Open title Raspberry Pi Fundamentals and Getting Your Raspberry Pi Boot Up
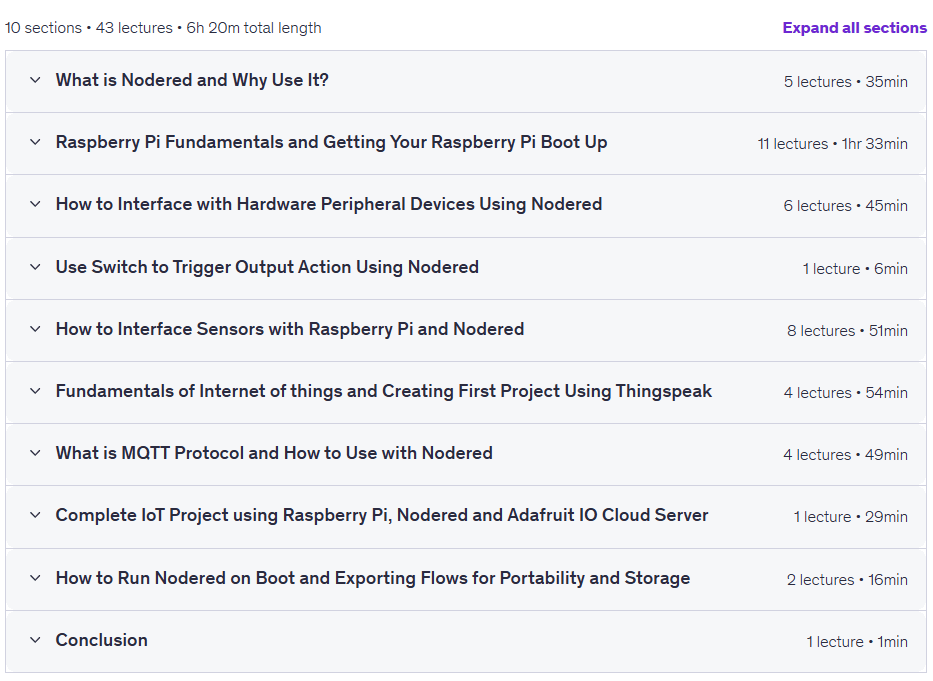The image size is (933, 681). tap(331, 142)
